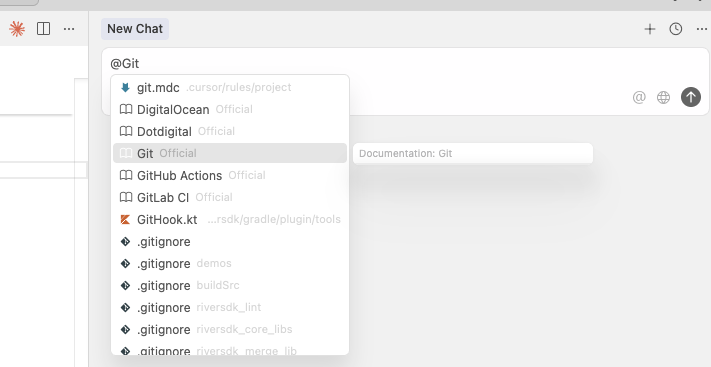Click the book icon beside GitLab CI
Viewport: 711px width, 367px height.
point(126,197)
